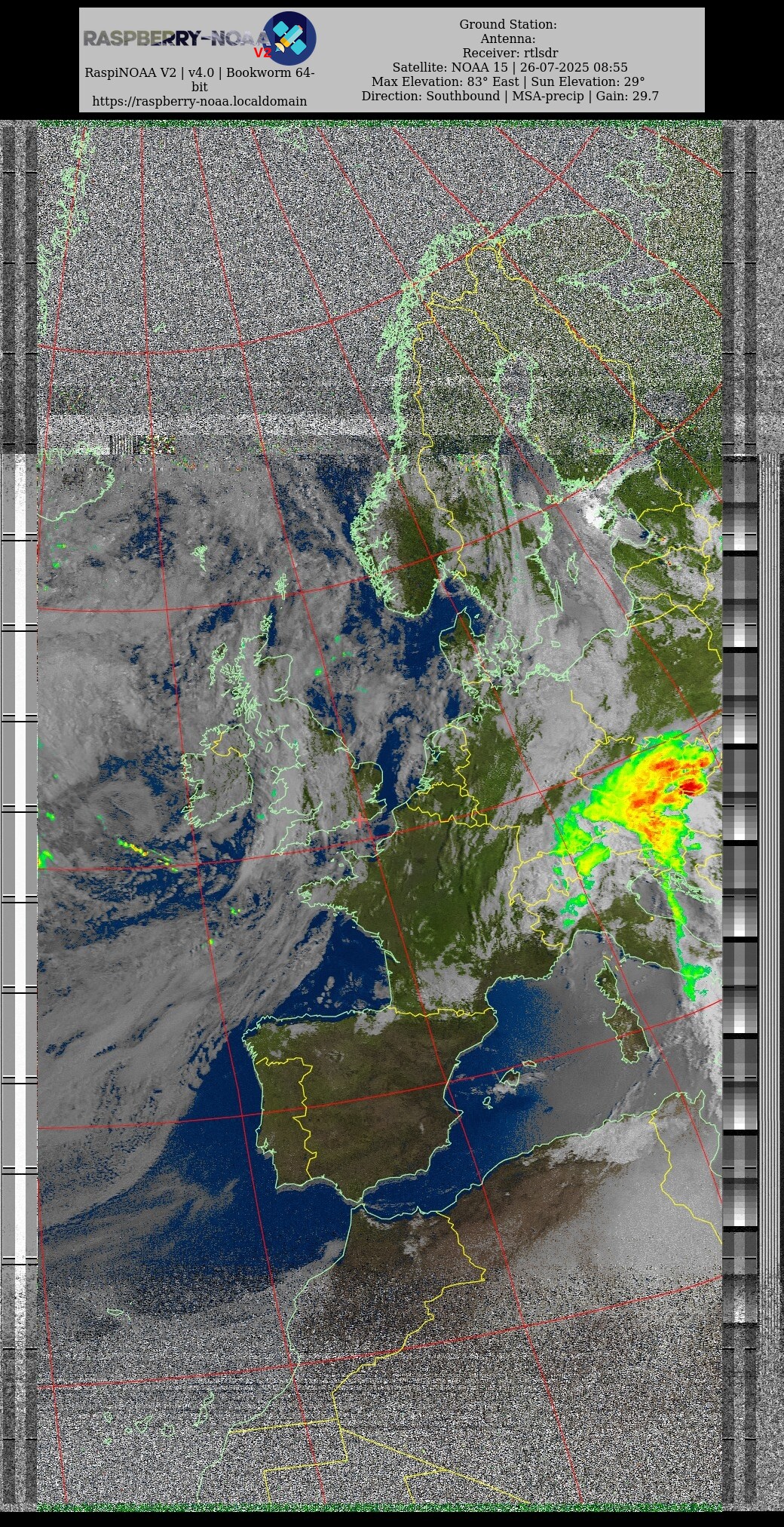Click the 'Satellite: NOAA 15 | 26-07-2025 08:55' line
The image size is (784, 1527).
click(x=510, y=68)
